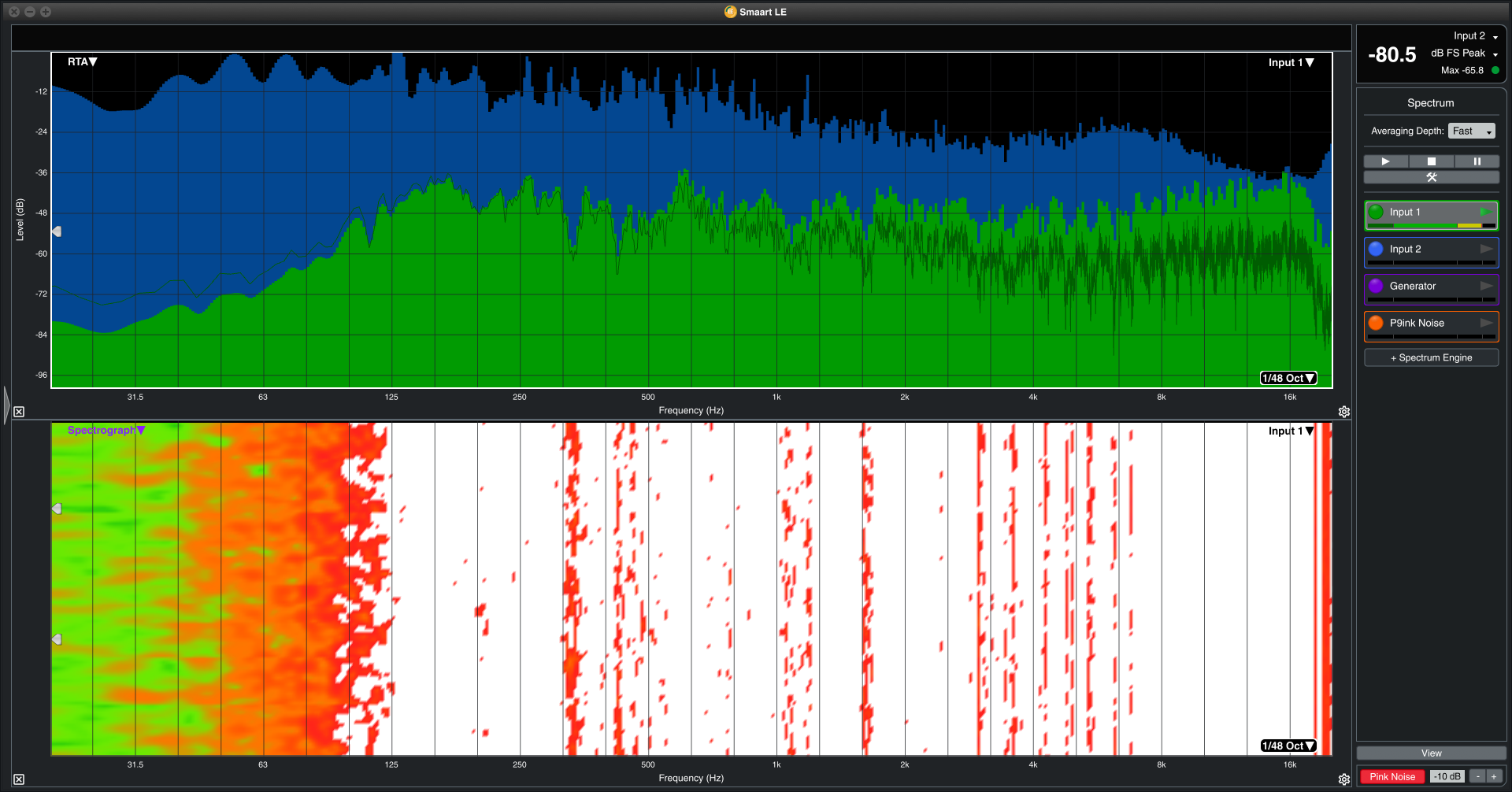Screen dimensions: 1512x792
Task: Click lower spectrograph threshold marker
Action: [57, 639]
